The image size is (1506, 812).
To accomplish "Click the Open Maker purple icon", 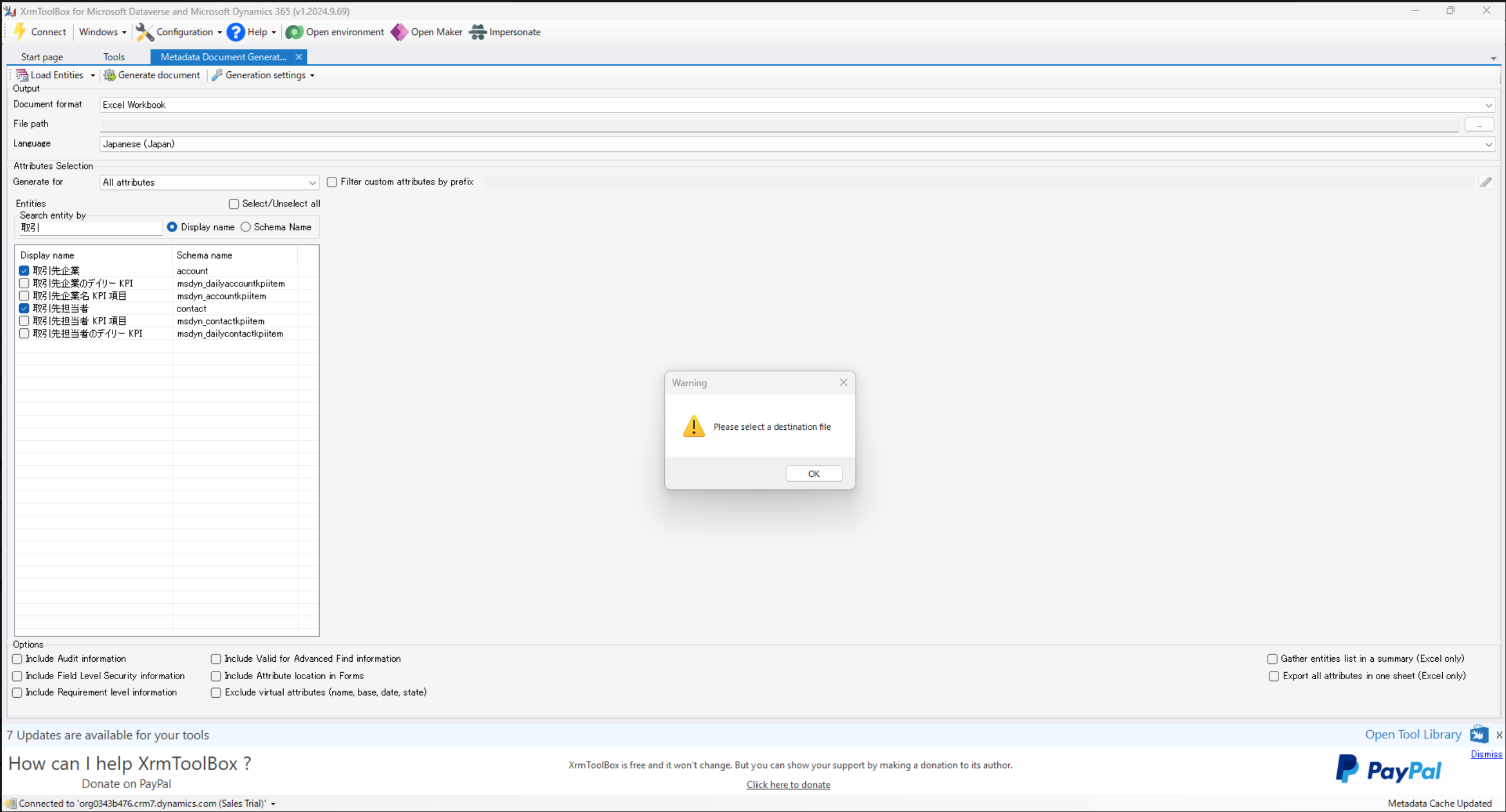I will [399, 32].
